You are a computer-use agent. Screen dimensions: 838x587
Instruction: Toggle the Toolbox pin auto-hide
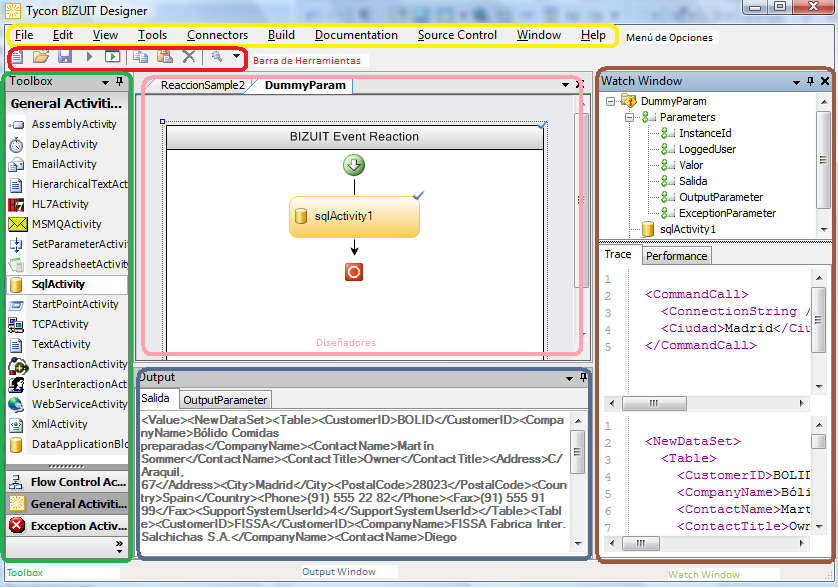click(120, 81)
